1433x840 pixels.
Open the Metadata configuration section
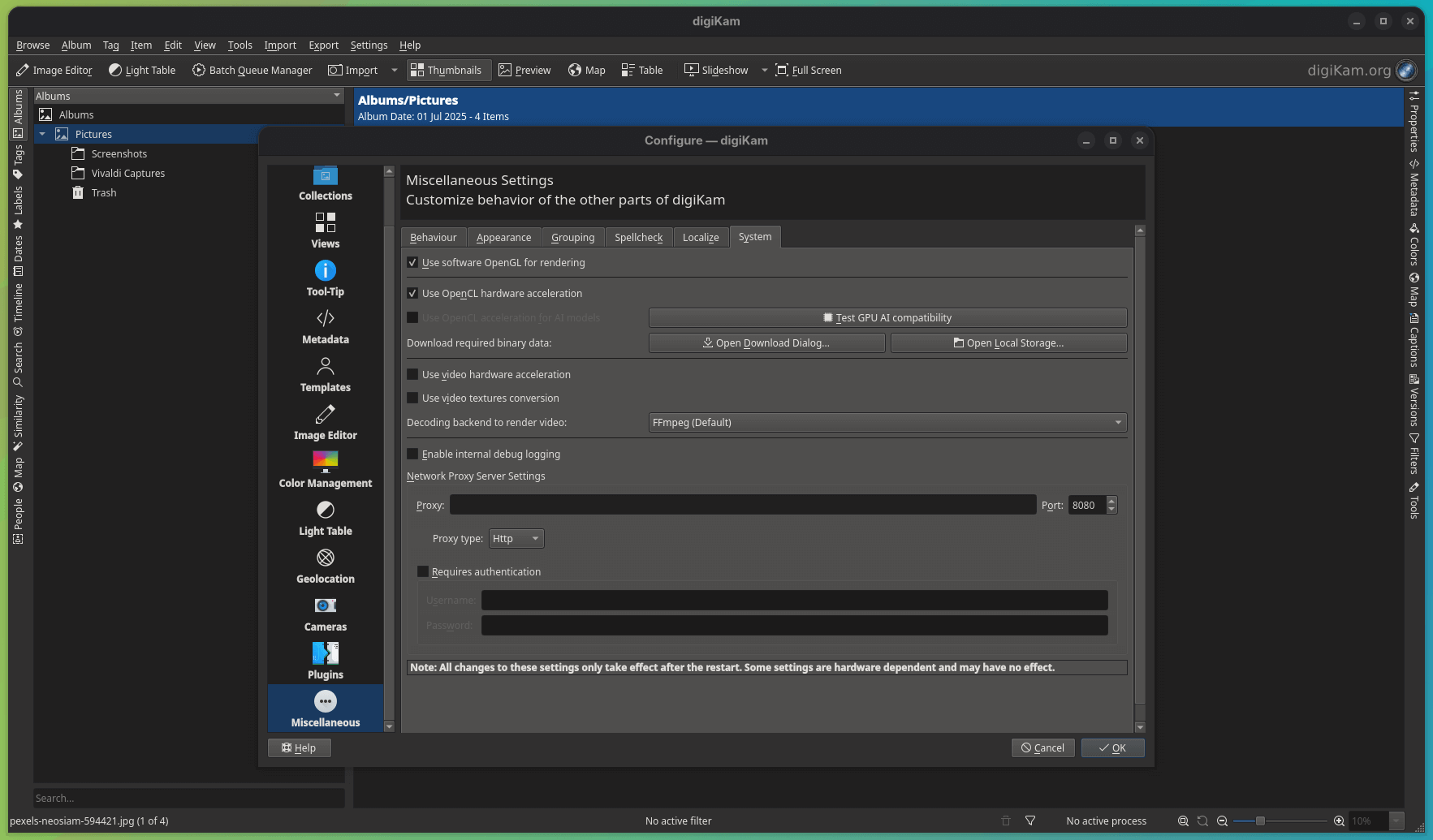(x=325, y=326)
